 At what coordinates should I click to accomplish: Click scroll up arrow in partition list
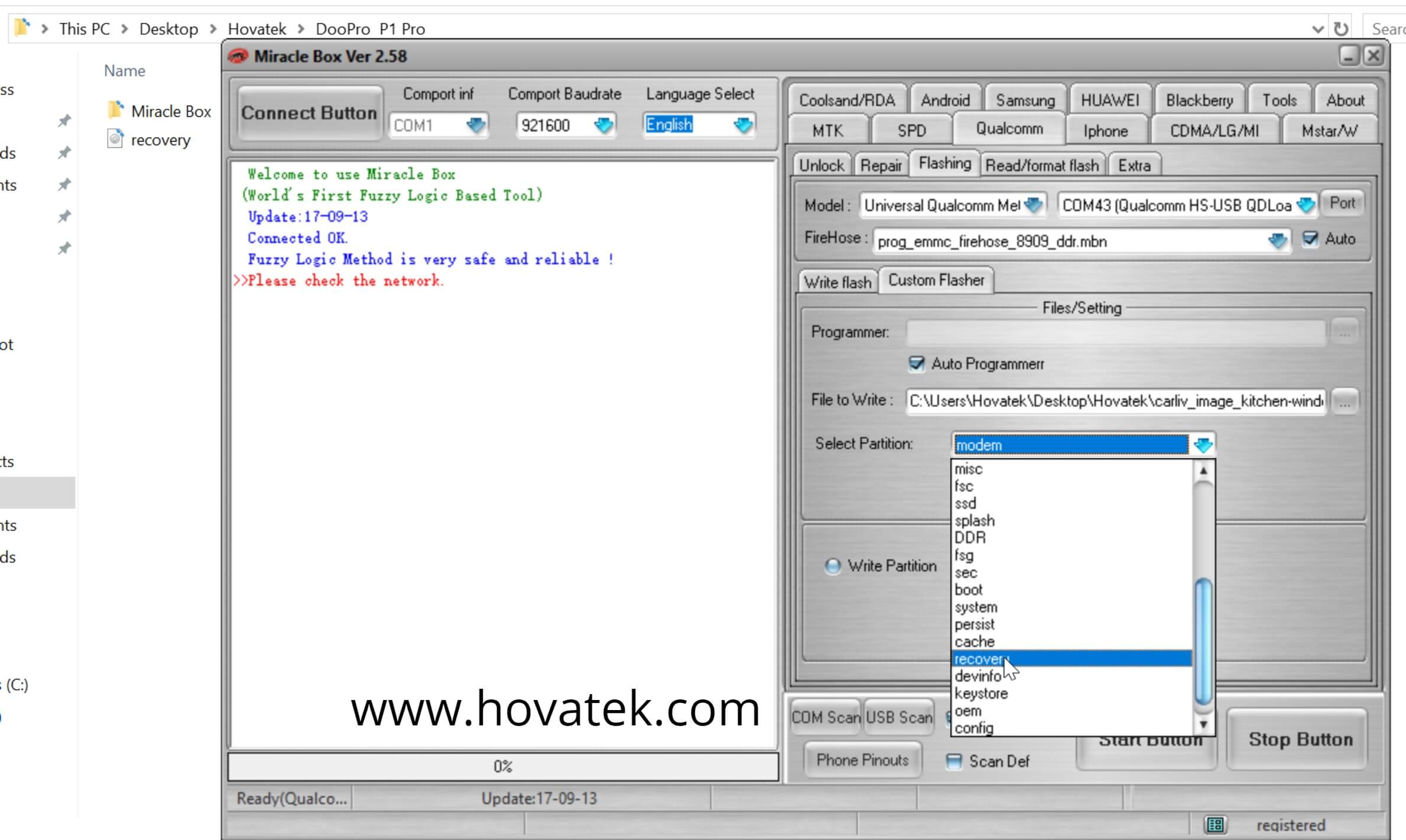(1203, 471)
